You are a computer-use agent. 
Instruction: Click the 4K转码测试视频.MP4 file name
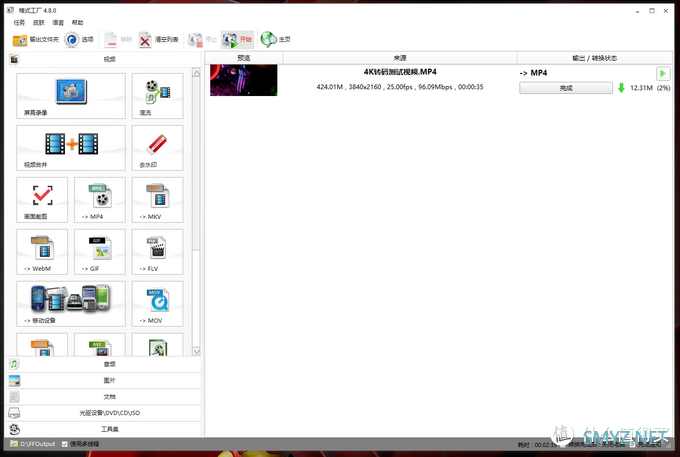click(400, 72)
